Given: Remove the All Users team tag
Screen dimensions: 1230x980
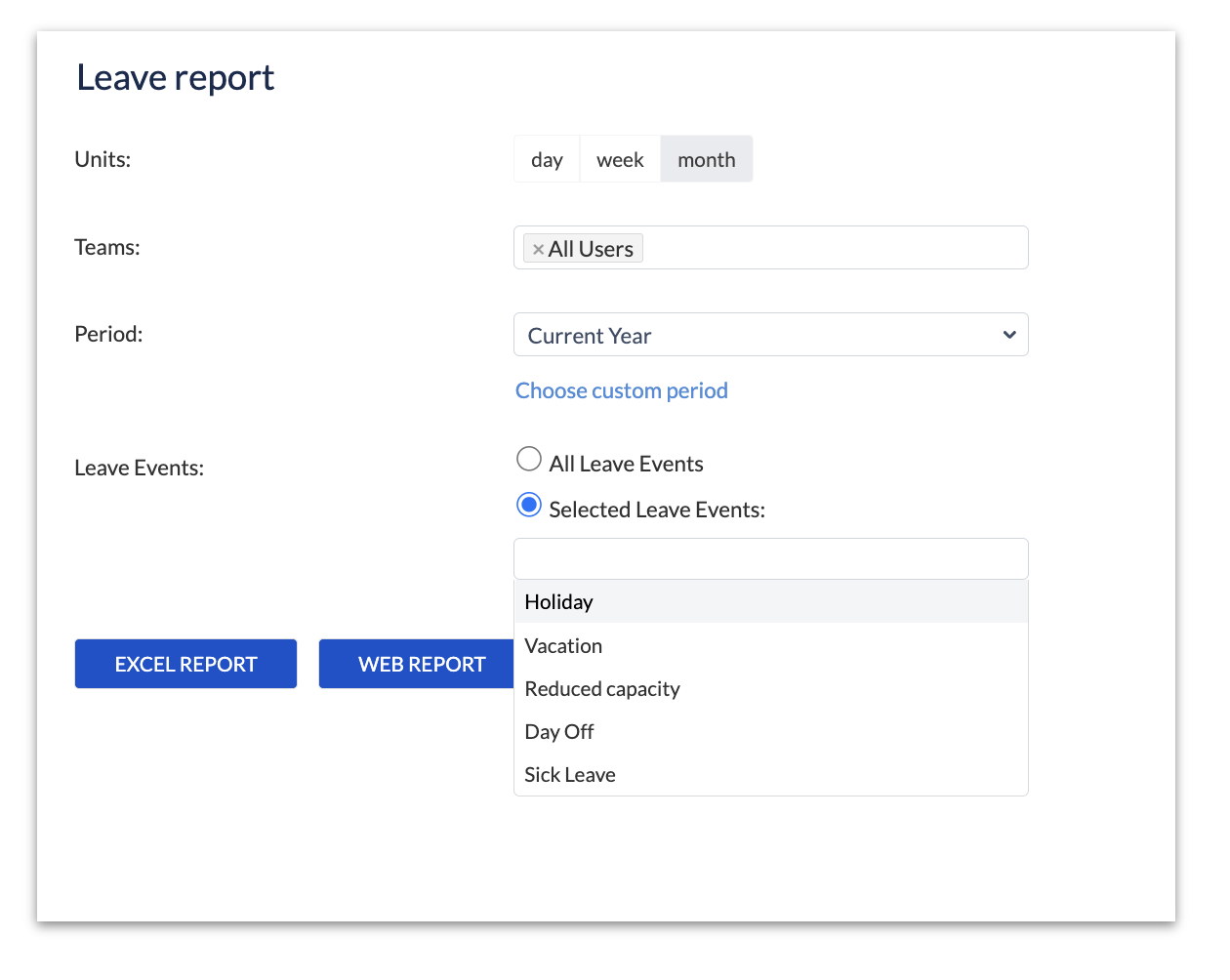Looking at the screenshot, I should (x=538, y=250).
